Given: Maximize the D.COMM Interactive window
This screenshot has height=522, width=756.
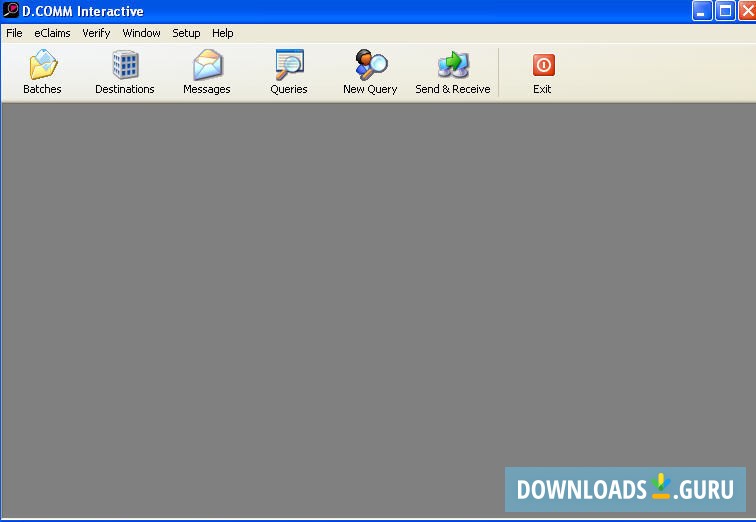Looking at the screenshot, I should [x=725, y=11].
